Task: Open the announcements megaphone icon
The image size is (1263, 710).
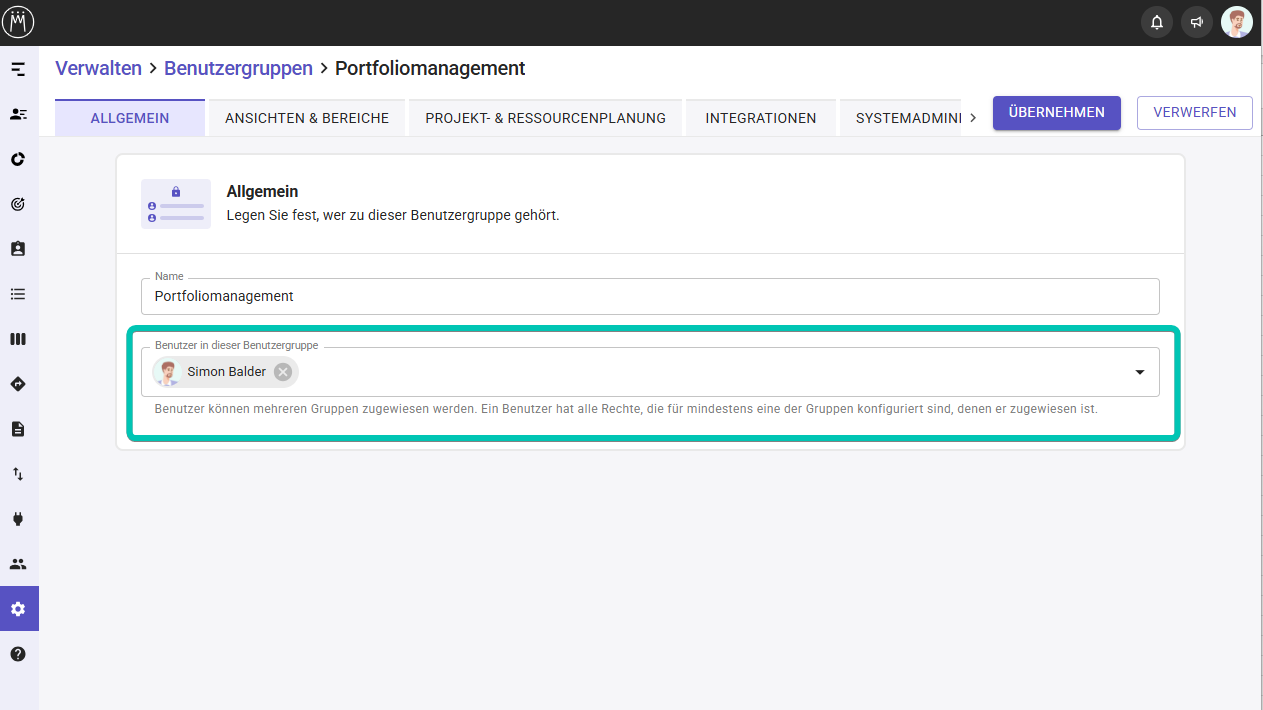Action: click(1196, 22)
